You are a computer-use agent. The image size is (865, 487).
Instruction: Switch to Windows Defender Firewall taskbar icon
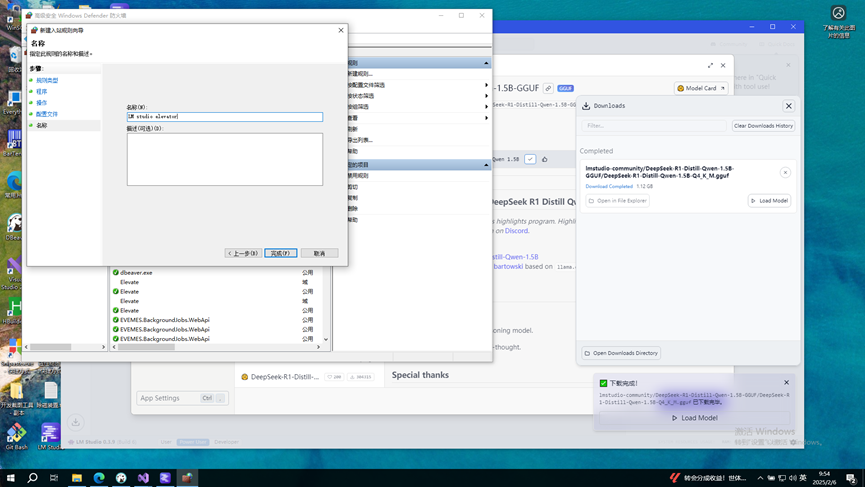pos(187,478)
